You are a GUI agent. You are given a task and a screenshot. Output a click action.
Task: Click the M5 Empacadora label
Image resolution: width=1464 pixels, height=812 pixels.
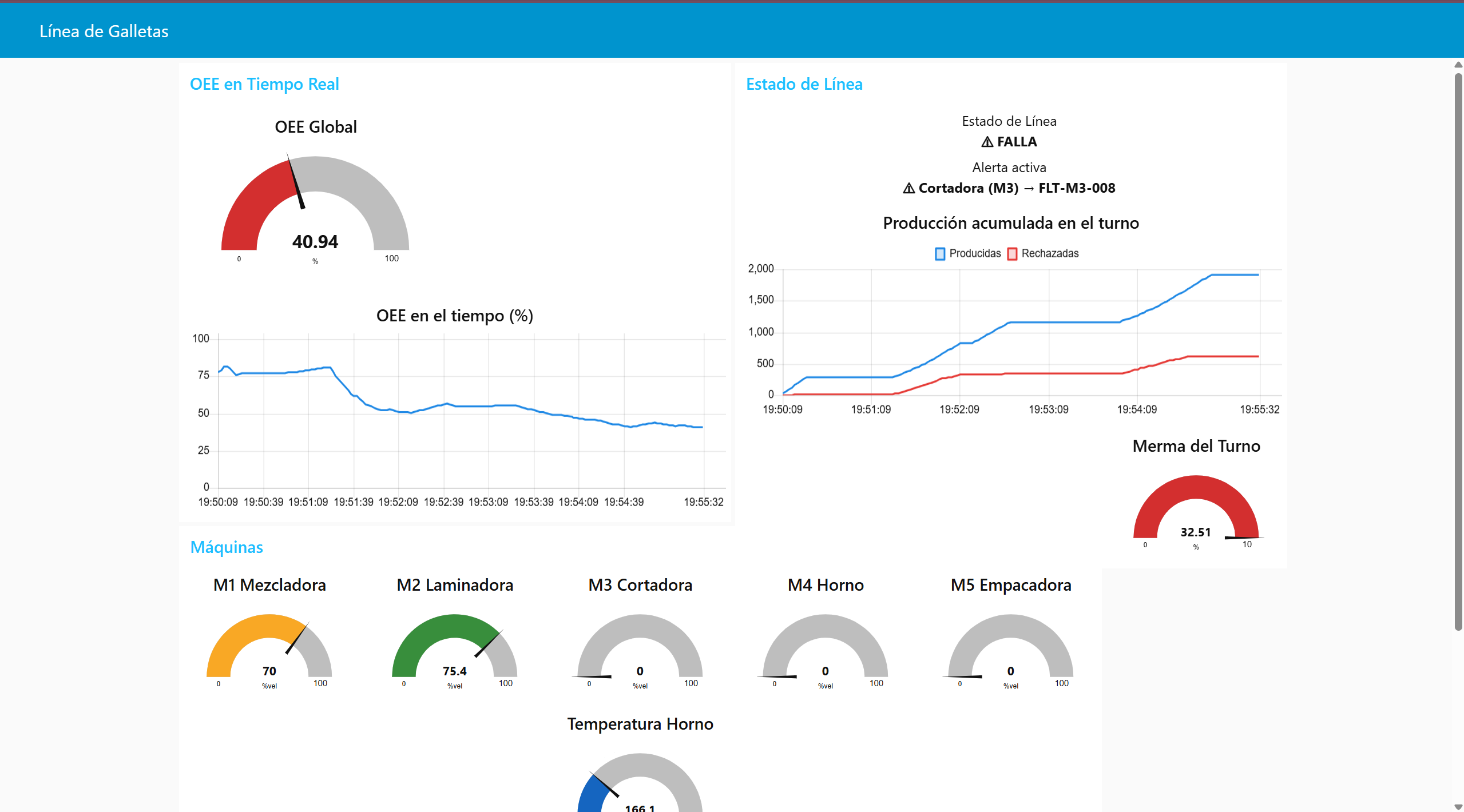(x=1011, y=585)
